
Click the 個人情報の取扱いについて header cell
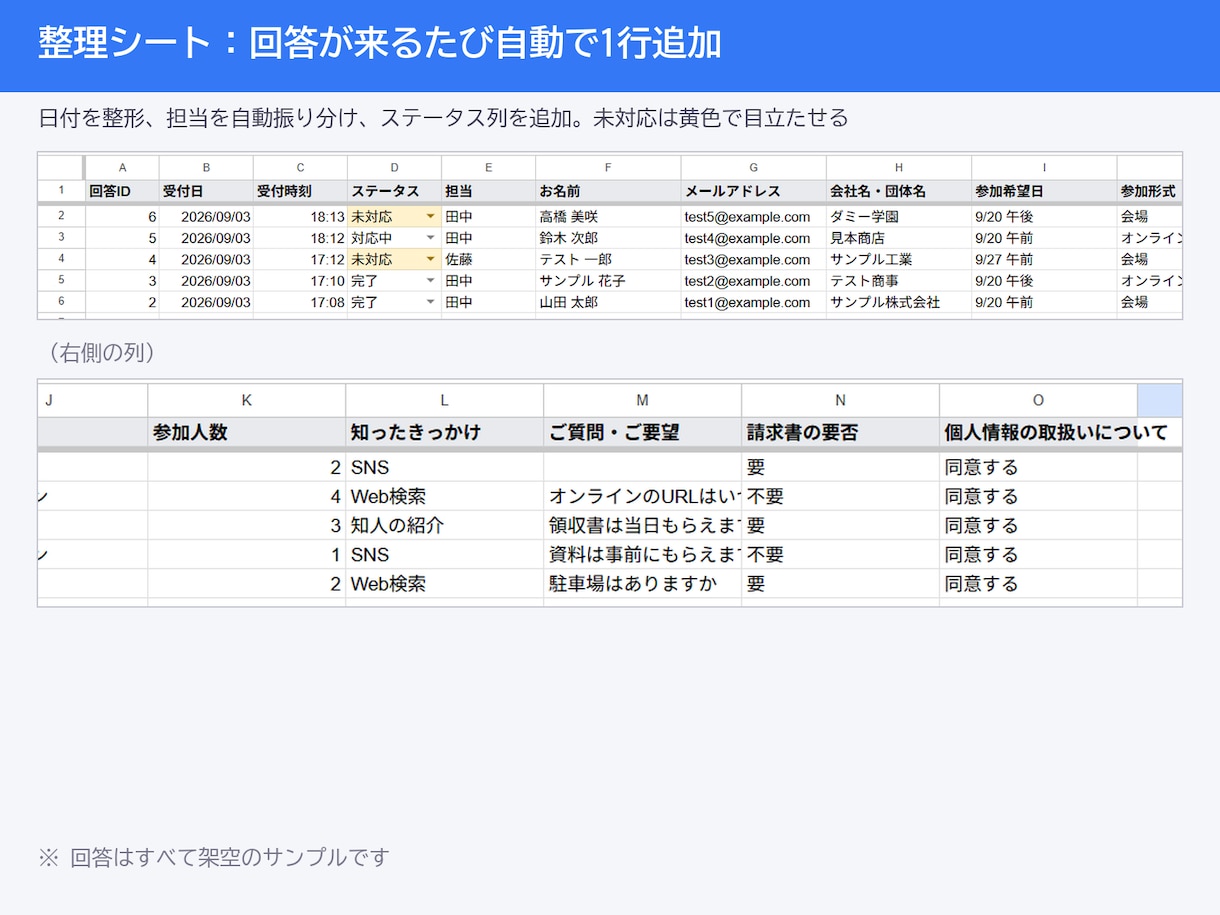click(x=1038, y=432)
